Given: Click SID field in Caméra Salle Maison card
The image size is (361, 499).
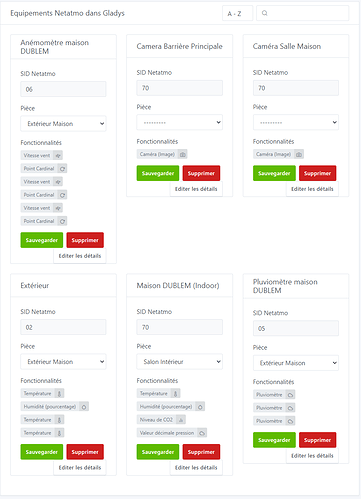Looking at the screenshot, I should pos(296,88).
